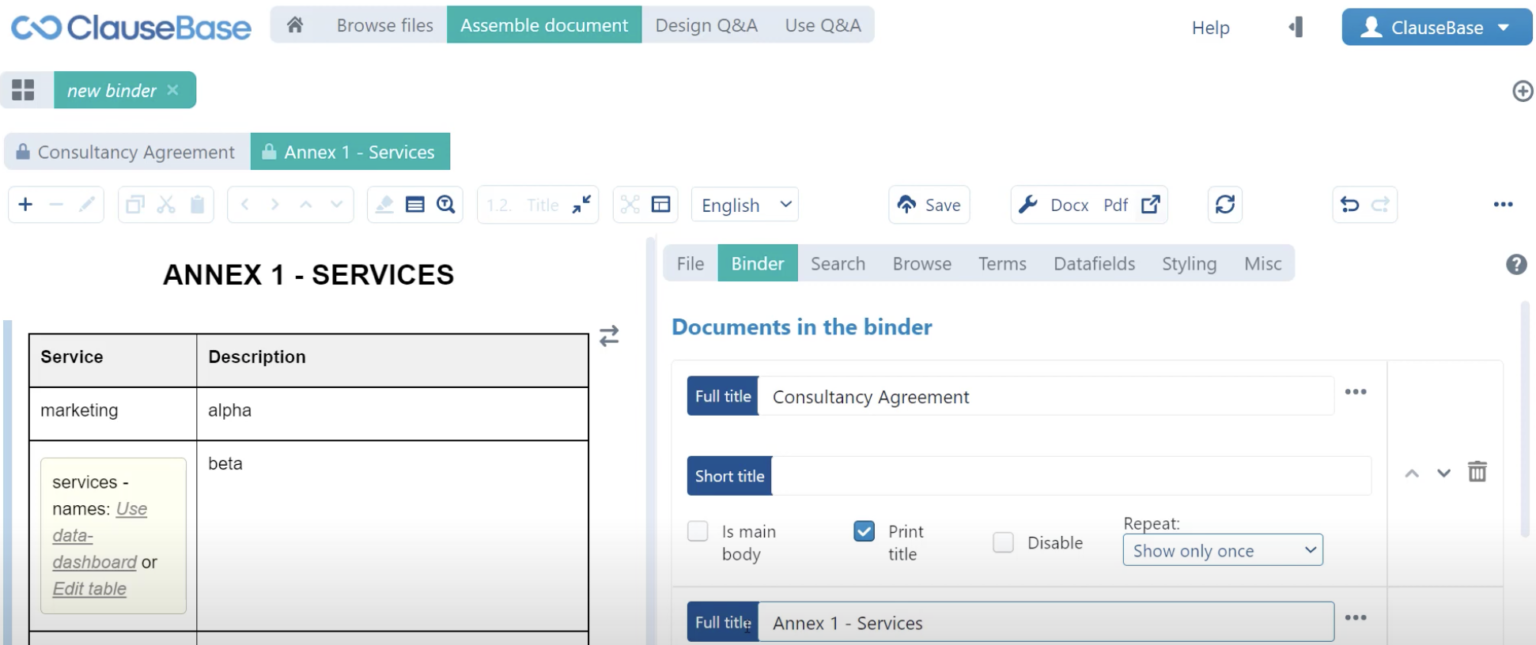Open the ClauseBase user account menu
The image size is (1536, 645).
(x=1435, y=28)
